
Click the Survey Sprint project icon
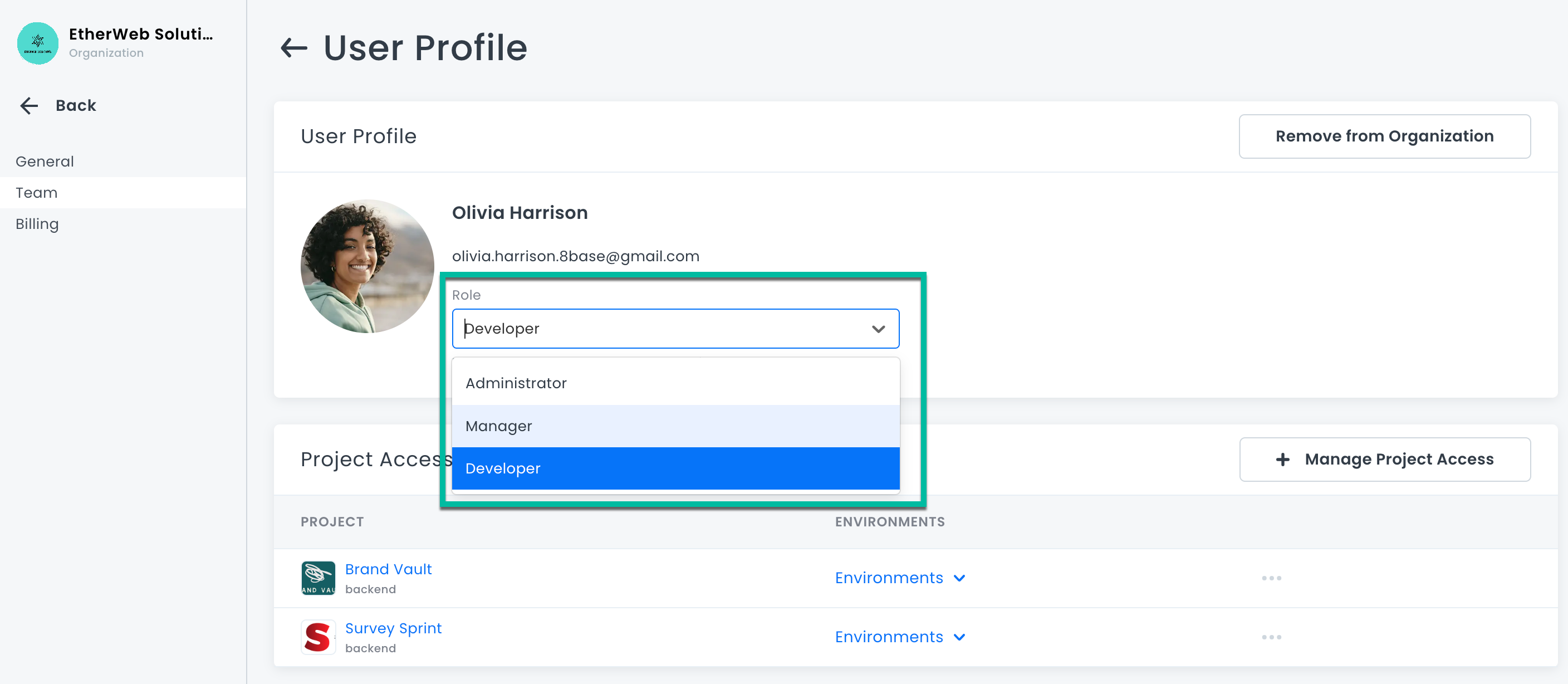point(318,637)
